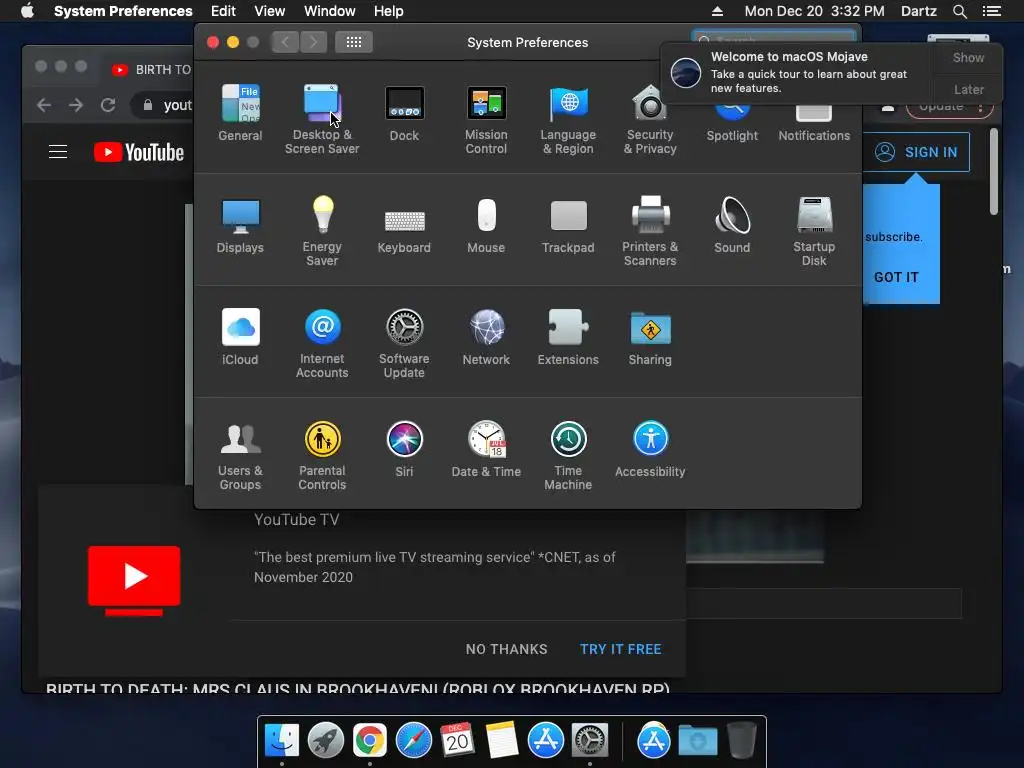
Task: Open Finder from the Dock
Action: coord(282,741)
